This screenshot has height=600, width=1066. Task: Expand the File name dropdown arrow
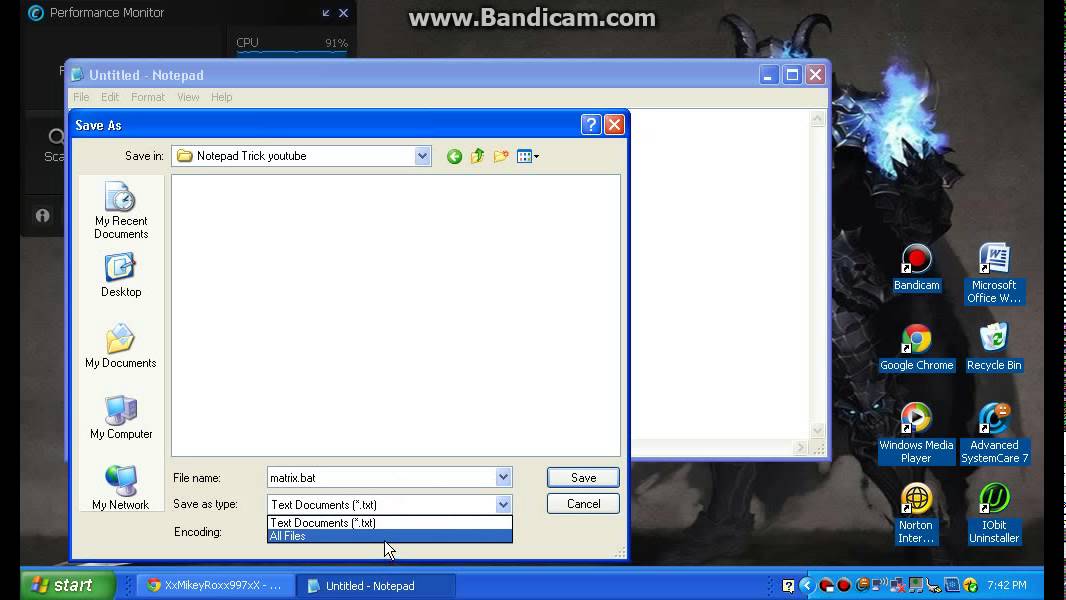[503, 477]
